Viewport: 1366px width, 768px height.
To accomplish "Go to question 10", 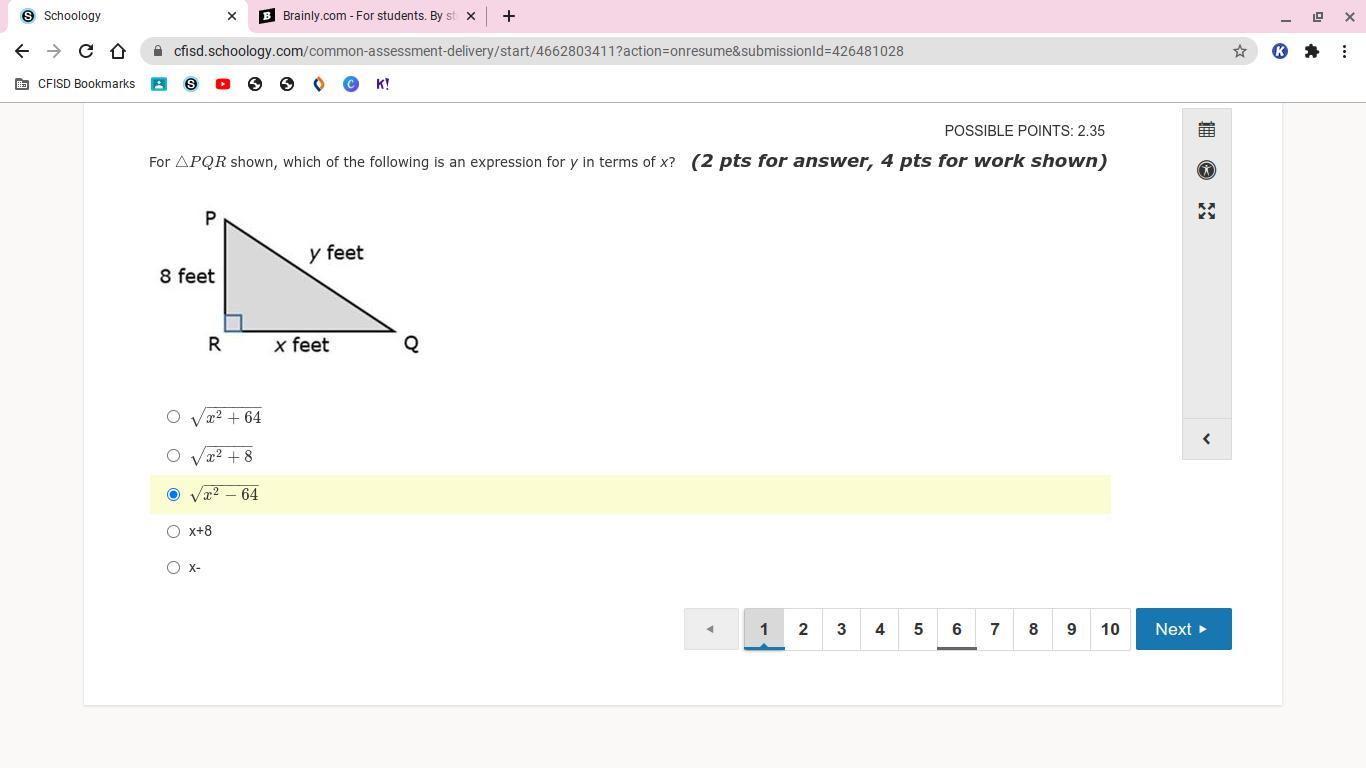I will pos(1110,629).
